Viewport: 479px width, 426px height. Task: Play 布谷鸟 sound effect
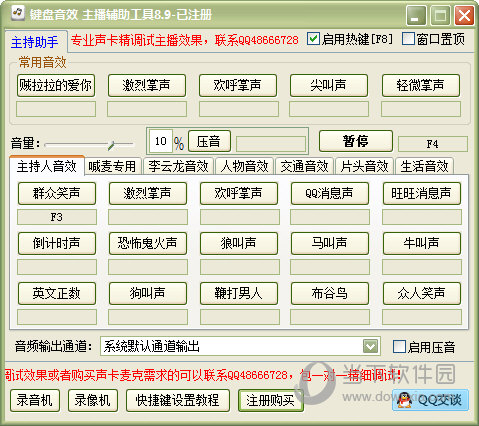tap(330, 293)
